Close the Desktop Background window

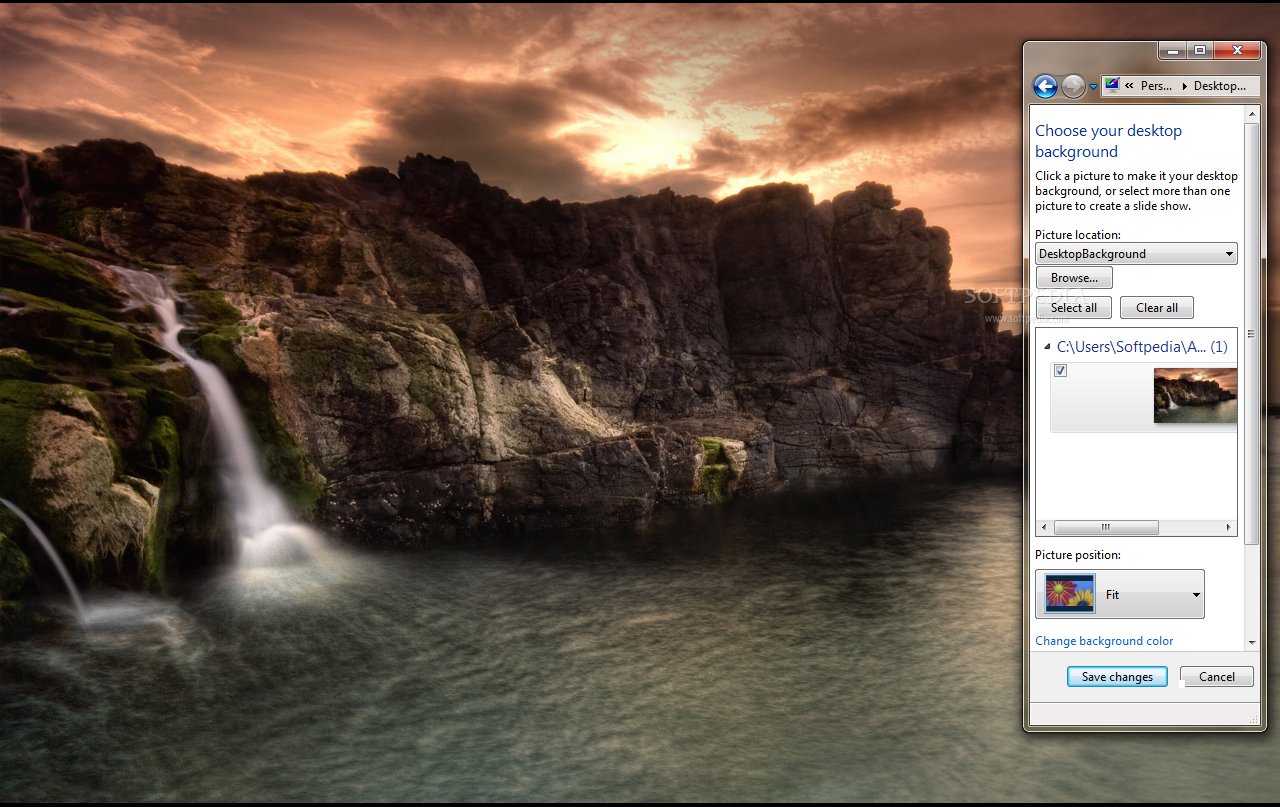[x=1237, y=50]
